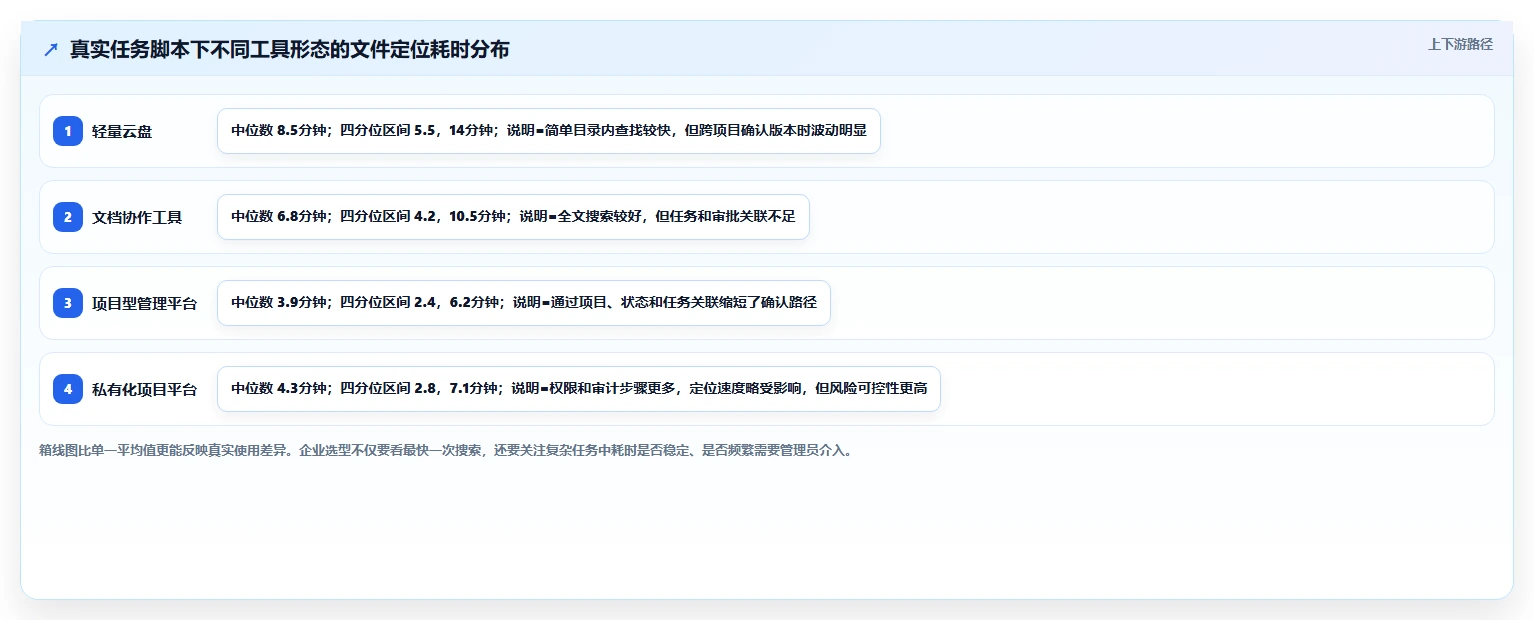
Task: Select the number 3 badge for 项目型管理平台
Action: tap(68, 303)
